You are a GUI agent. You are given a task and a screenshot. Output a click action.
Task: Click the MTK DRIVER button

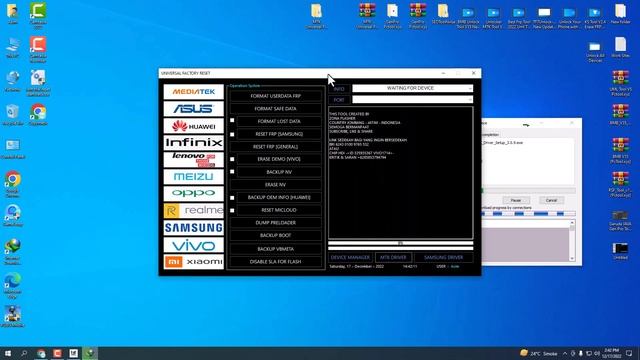tap(393, 258)
